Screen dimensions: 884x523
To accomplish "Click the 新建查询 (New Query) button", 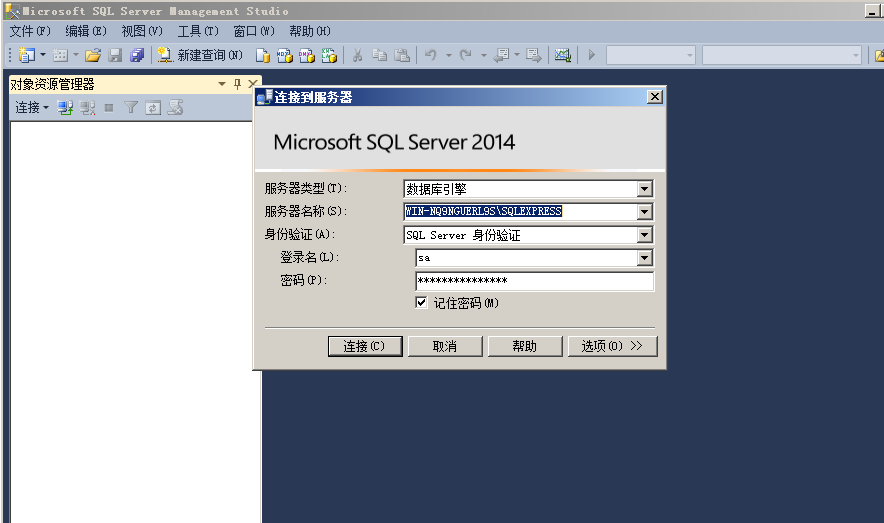I will tap(200, 55).
